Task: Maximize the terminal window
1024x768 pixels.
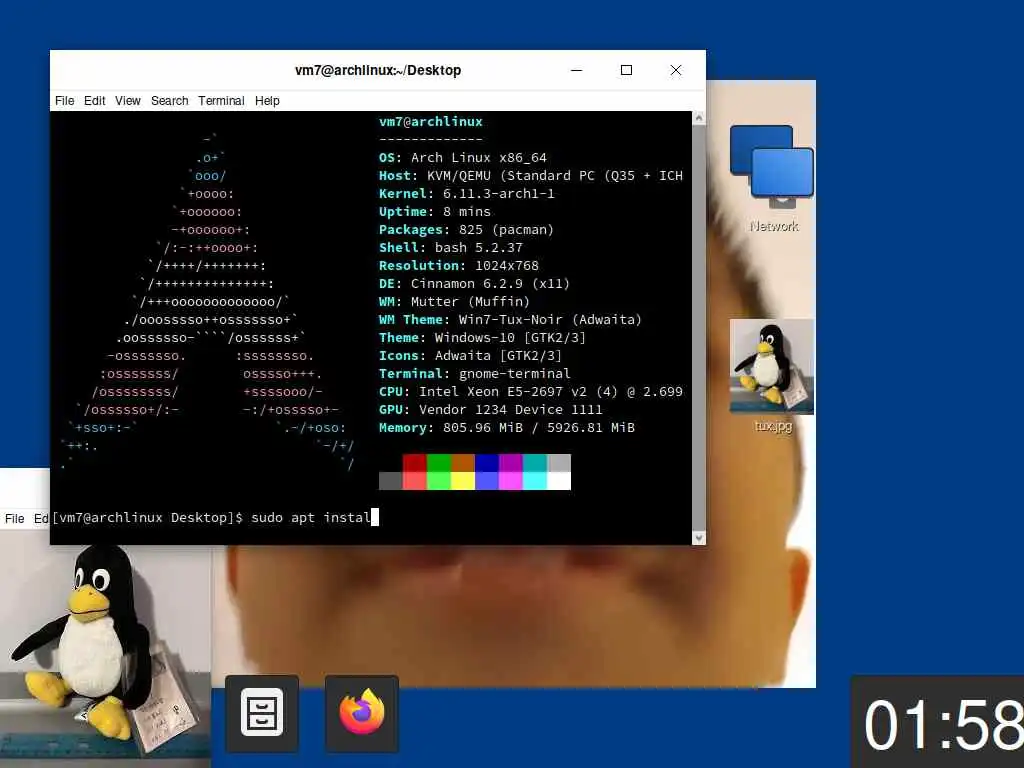Action: tap(626, 70)
